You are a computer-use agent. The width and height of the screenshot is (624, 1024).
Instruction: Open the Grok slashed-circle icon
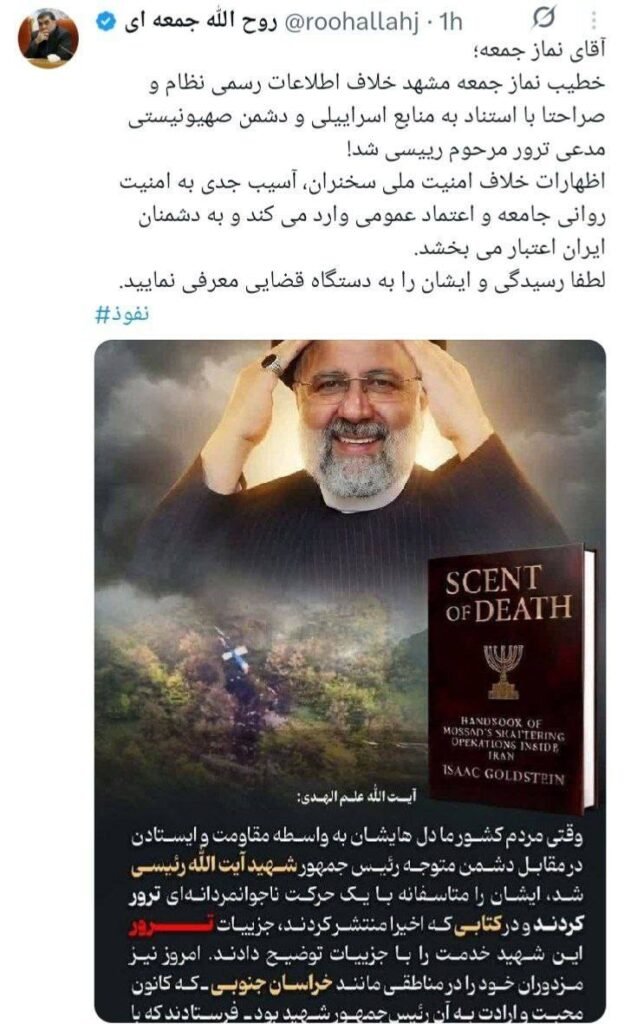[x=542, y=19]
